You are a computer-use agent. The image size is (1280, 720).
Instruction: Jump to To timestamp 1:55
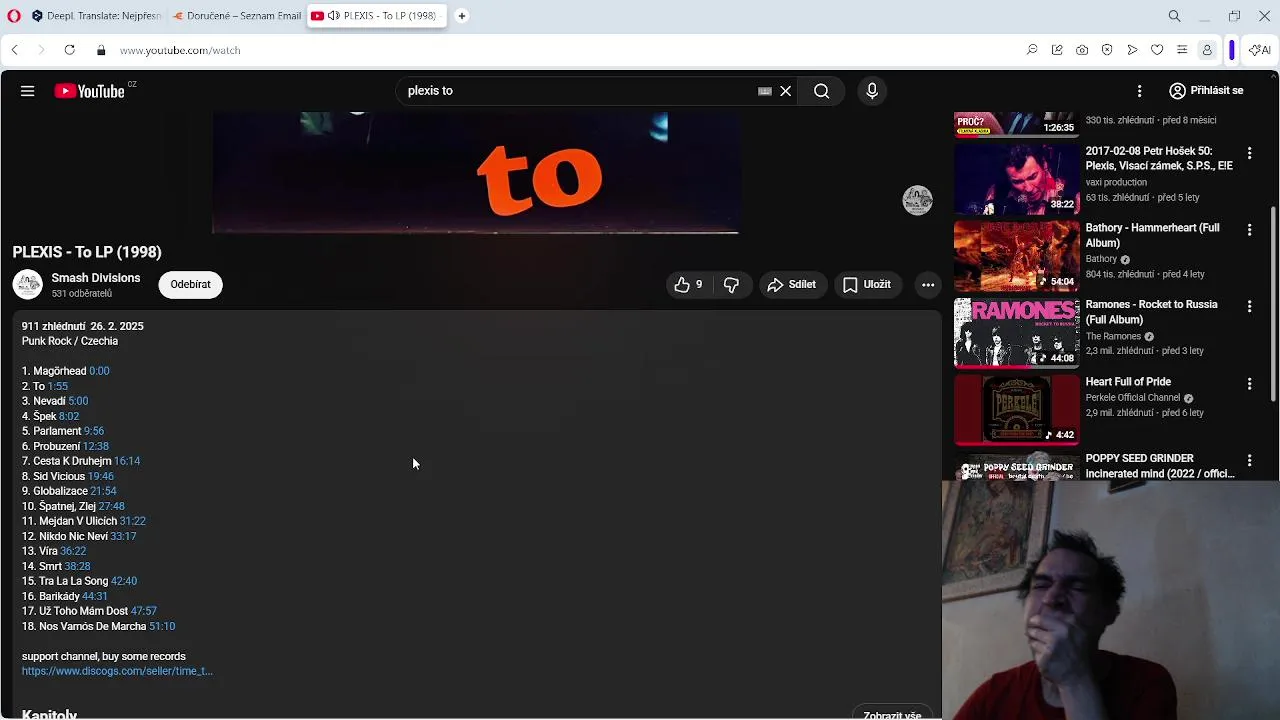tap(58, 386)
